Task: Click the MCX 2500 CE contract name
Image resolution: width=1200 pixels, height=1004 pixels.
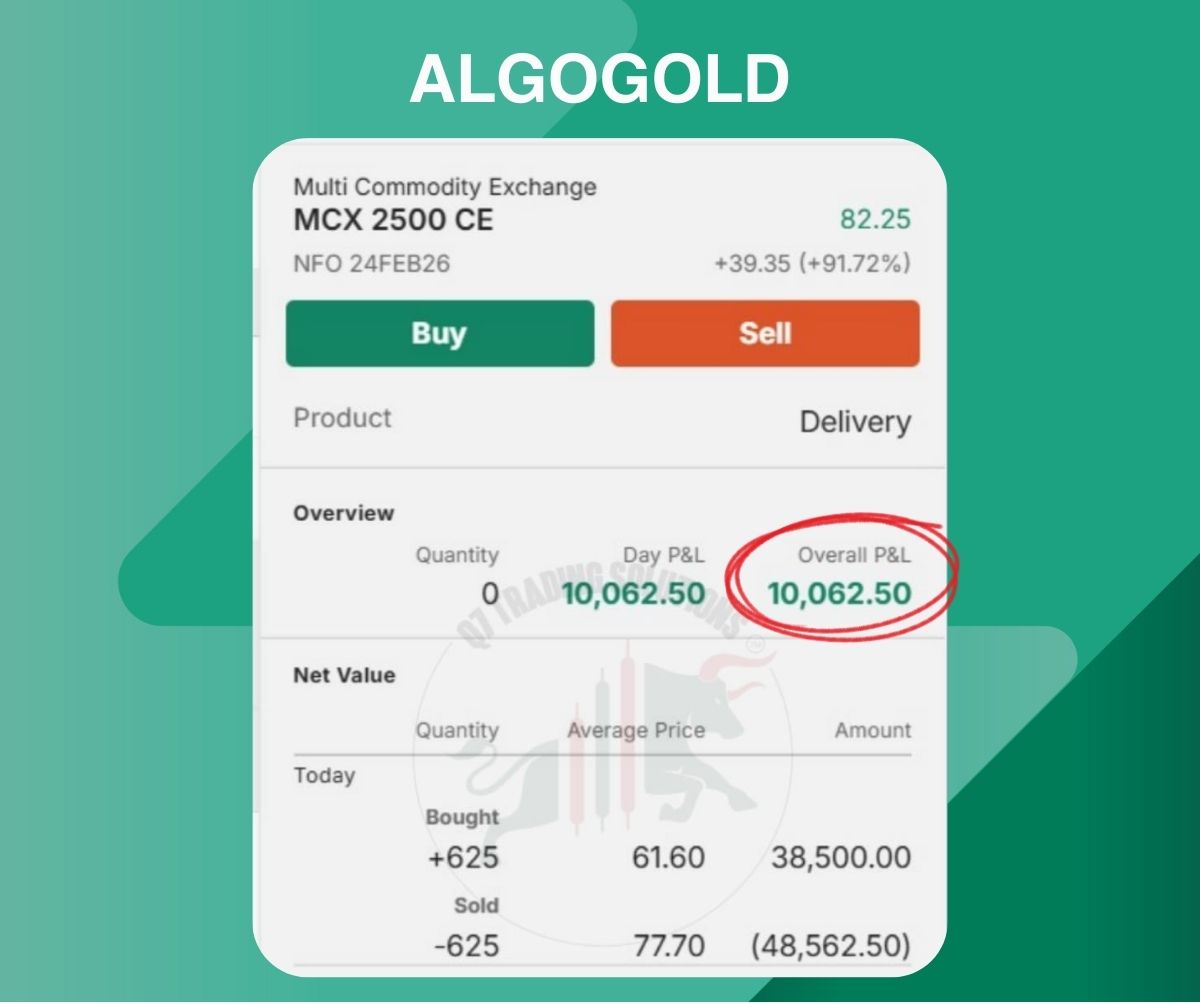Action: 393,220
